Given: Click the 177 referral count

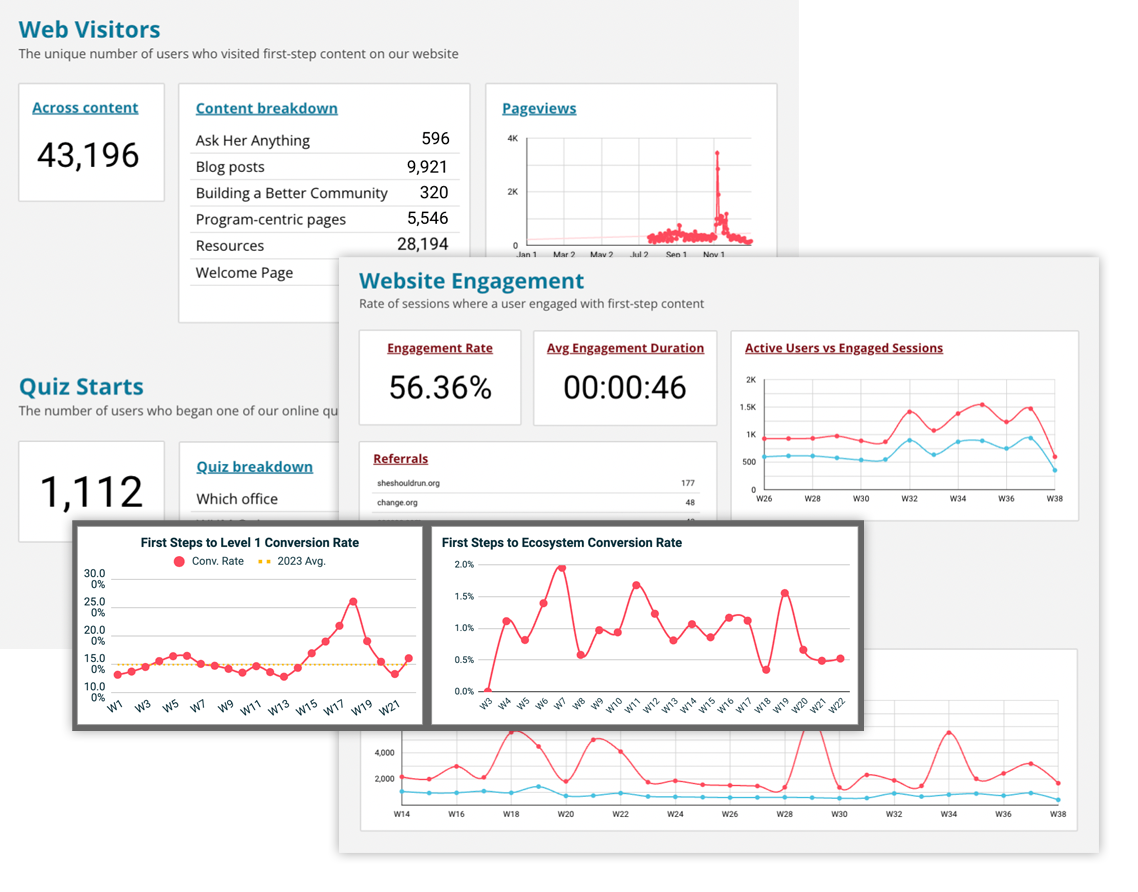Looking at the screenshot, I should 688,483.
